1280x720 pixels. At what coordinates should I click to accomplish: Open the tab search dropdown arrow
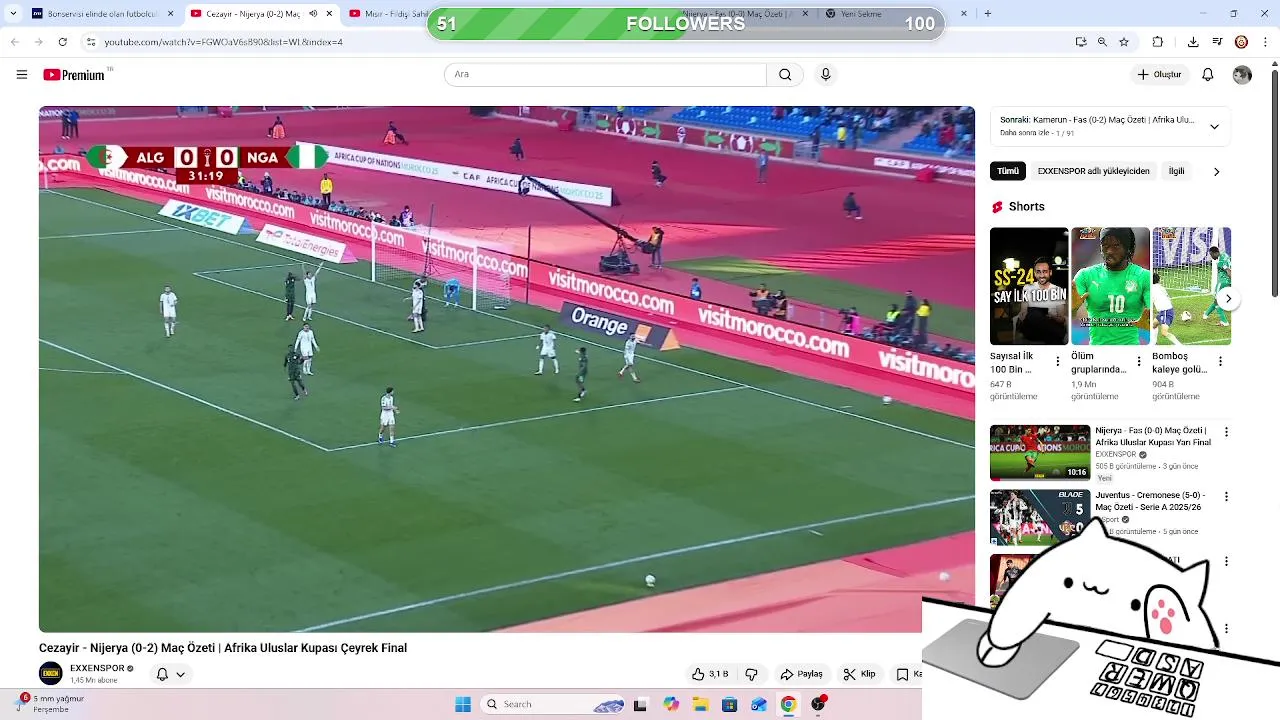[x=13, y=13]
